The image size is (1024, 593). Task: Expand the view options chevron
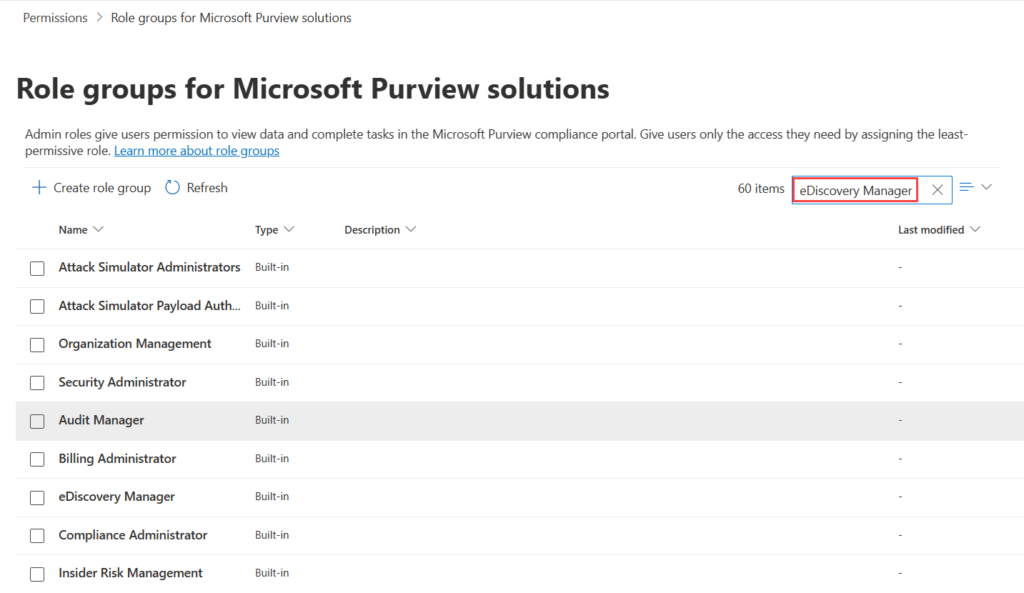point(986,187)
